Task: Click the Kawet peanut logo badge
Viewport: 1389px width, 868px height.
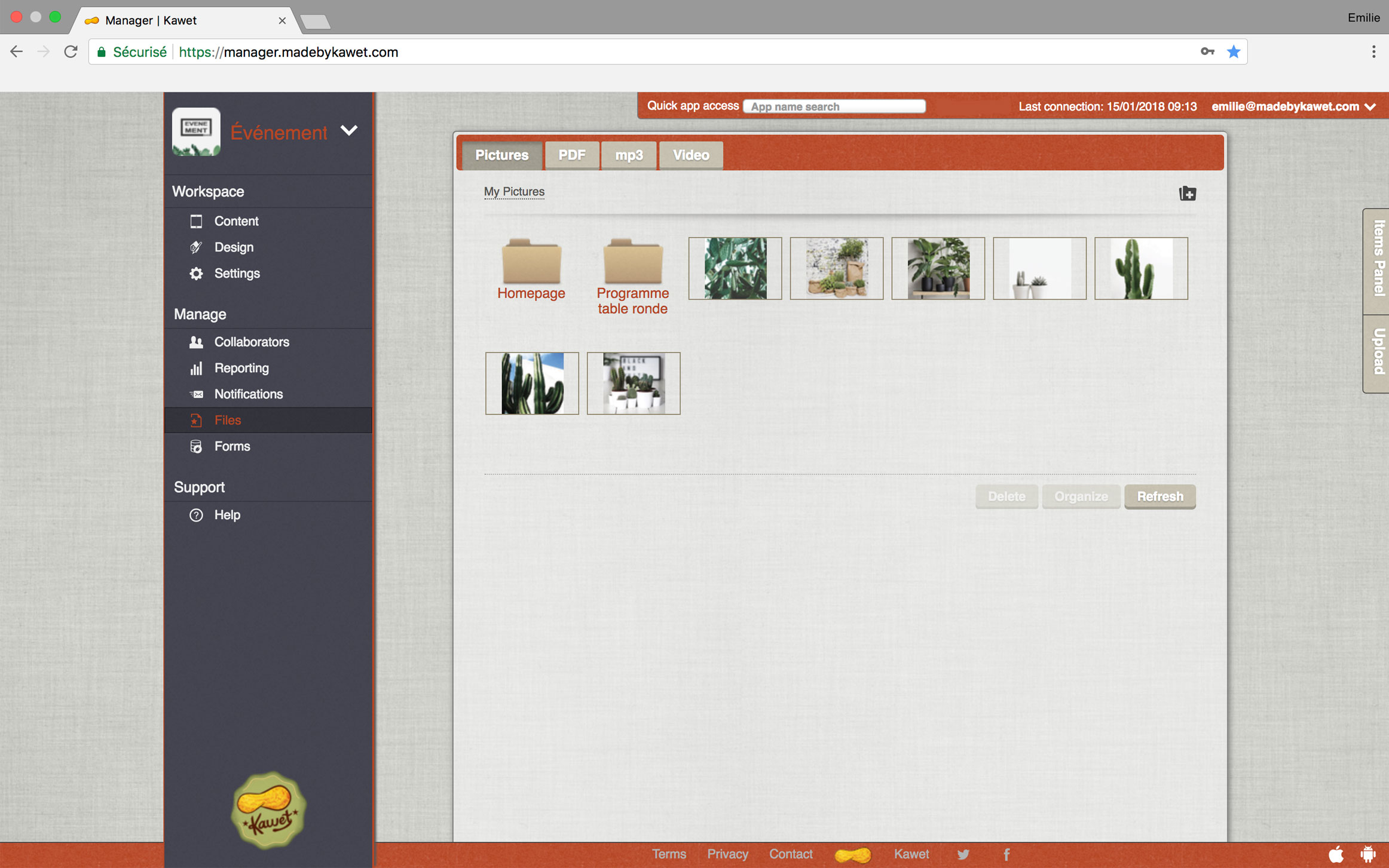Action: [268, 810]
